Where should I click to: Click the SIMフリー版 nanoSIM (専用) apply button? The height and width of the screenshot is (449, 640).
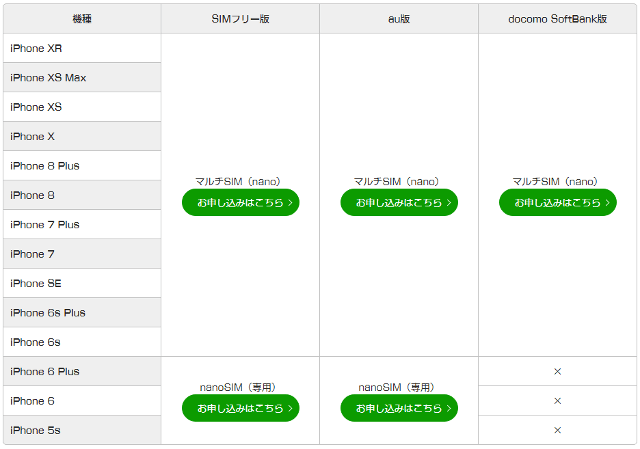coord(240,408)
